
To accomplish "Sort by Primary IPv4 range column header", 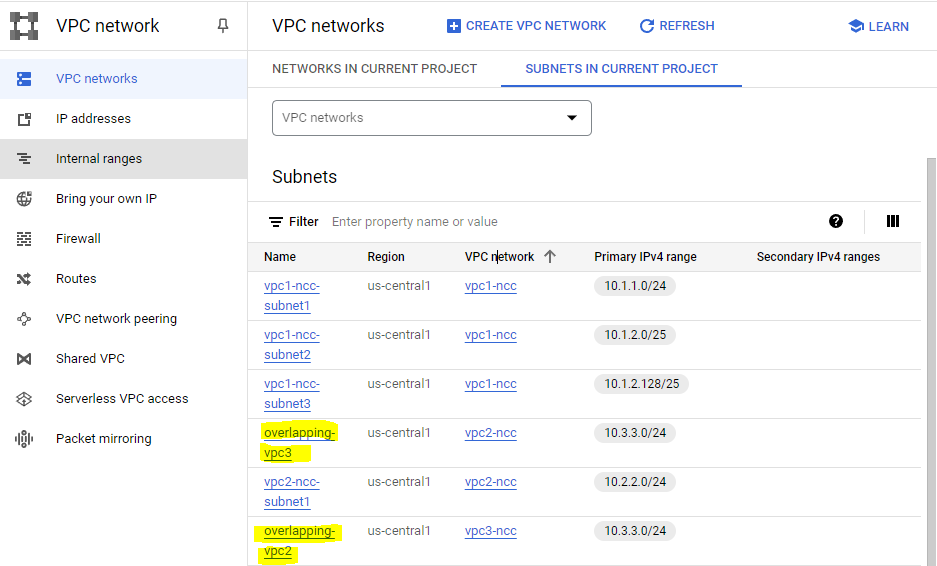I will click(645, 257).
